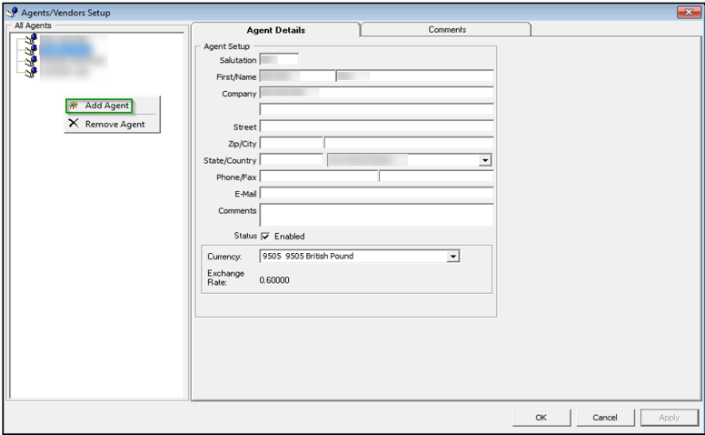The height and width of the screenshot is (435, 705).
Task: Toggle the Enabled status checkbox
Action: [x=265, y=236]
